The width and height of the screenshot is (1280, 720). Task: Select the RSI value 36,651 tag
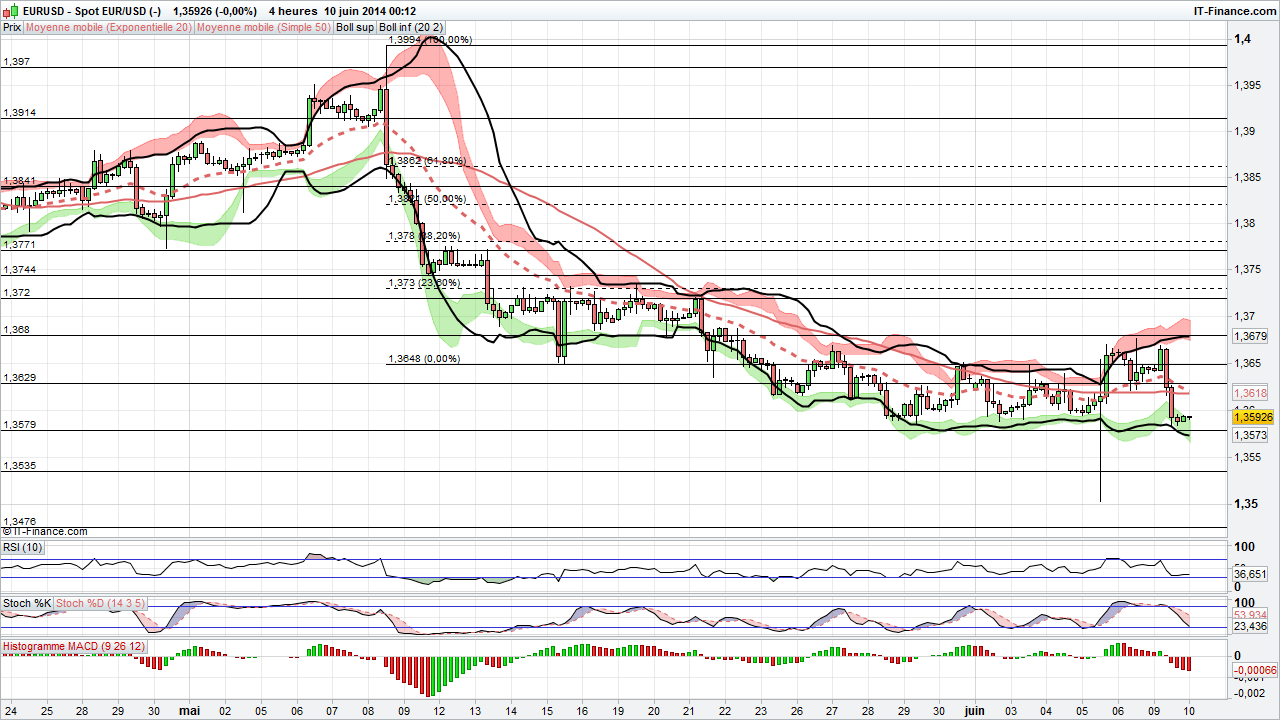(x=1250, y=574)
